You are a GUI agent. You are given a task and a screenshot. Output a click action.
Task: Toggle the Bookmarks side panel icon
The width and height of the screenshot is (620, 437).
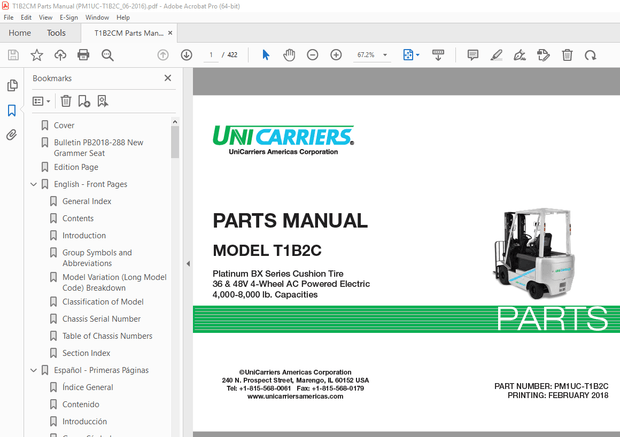12,110
